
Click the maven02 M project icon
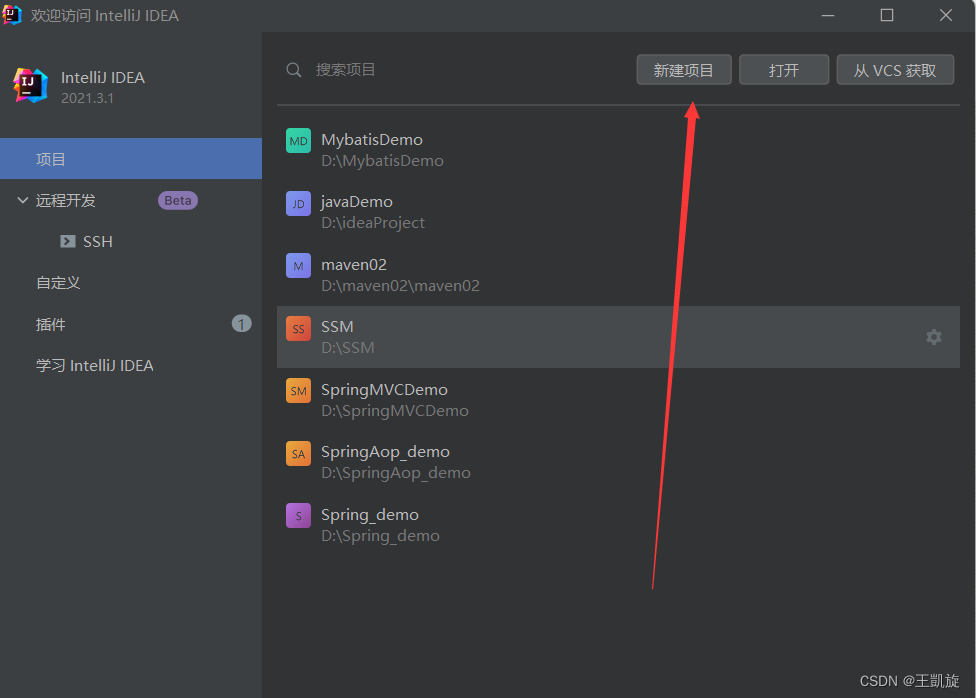click(298, 266)
